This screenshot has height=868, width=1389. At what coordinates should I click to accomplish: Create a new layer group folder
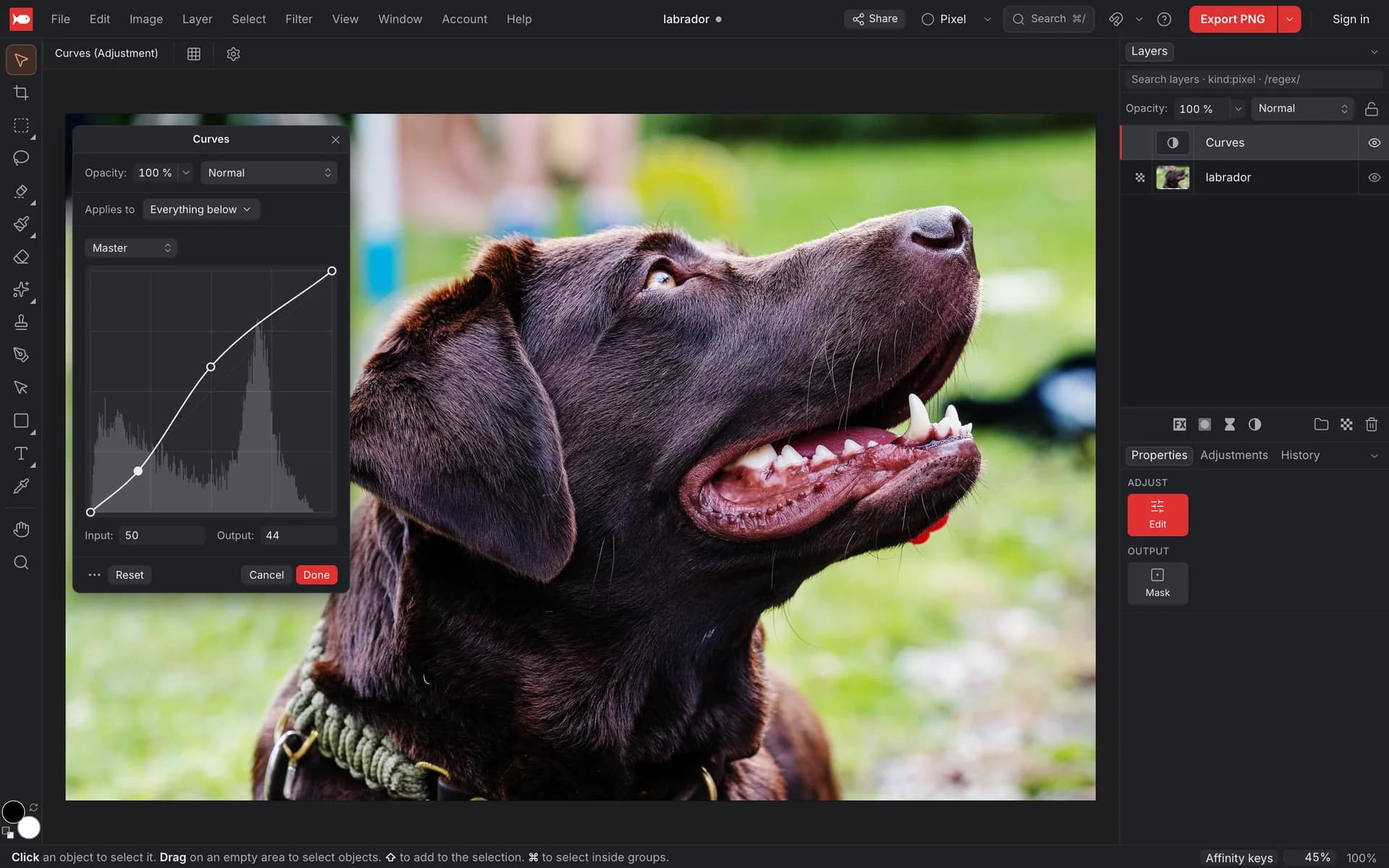1321,425
